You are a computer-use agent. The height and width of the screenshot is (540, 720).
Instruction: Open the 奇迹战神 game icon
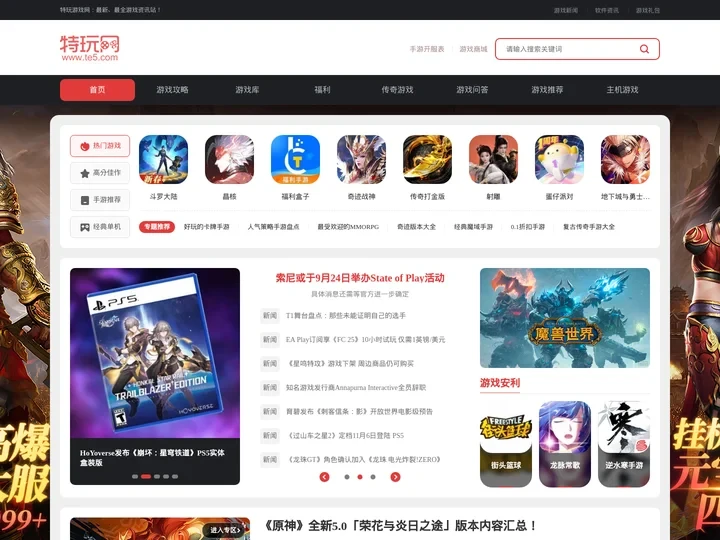[361, 159]
